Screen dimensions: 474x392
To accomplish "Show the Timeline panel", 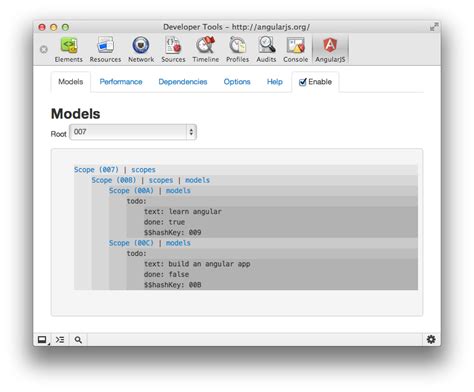I will click(206, 49).
